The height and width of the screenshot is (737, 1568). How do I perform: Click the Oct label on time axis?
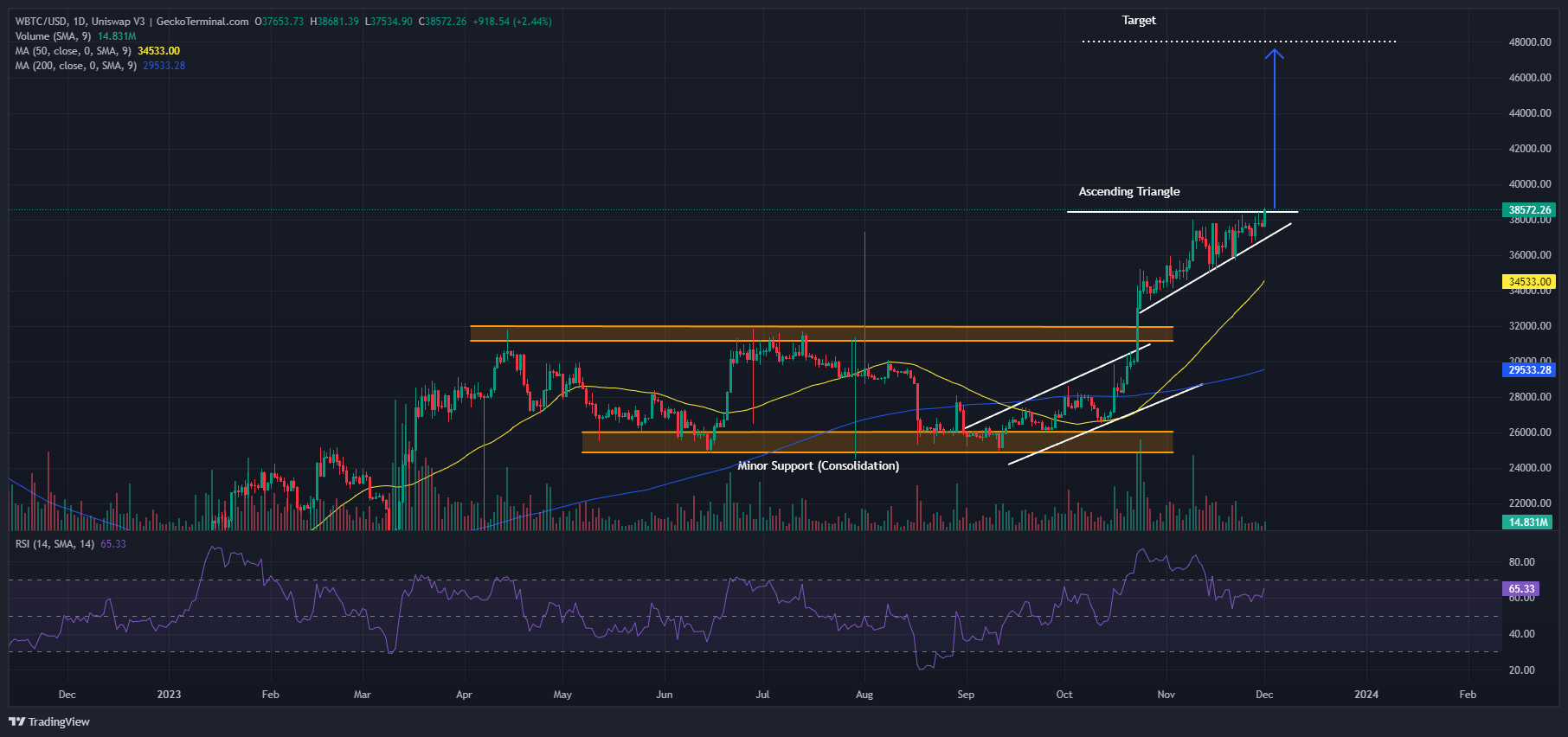(1064, 695)
